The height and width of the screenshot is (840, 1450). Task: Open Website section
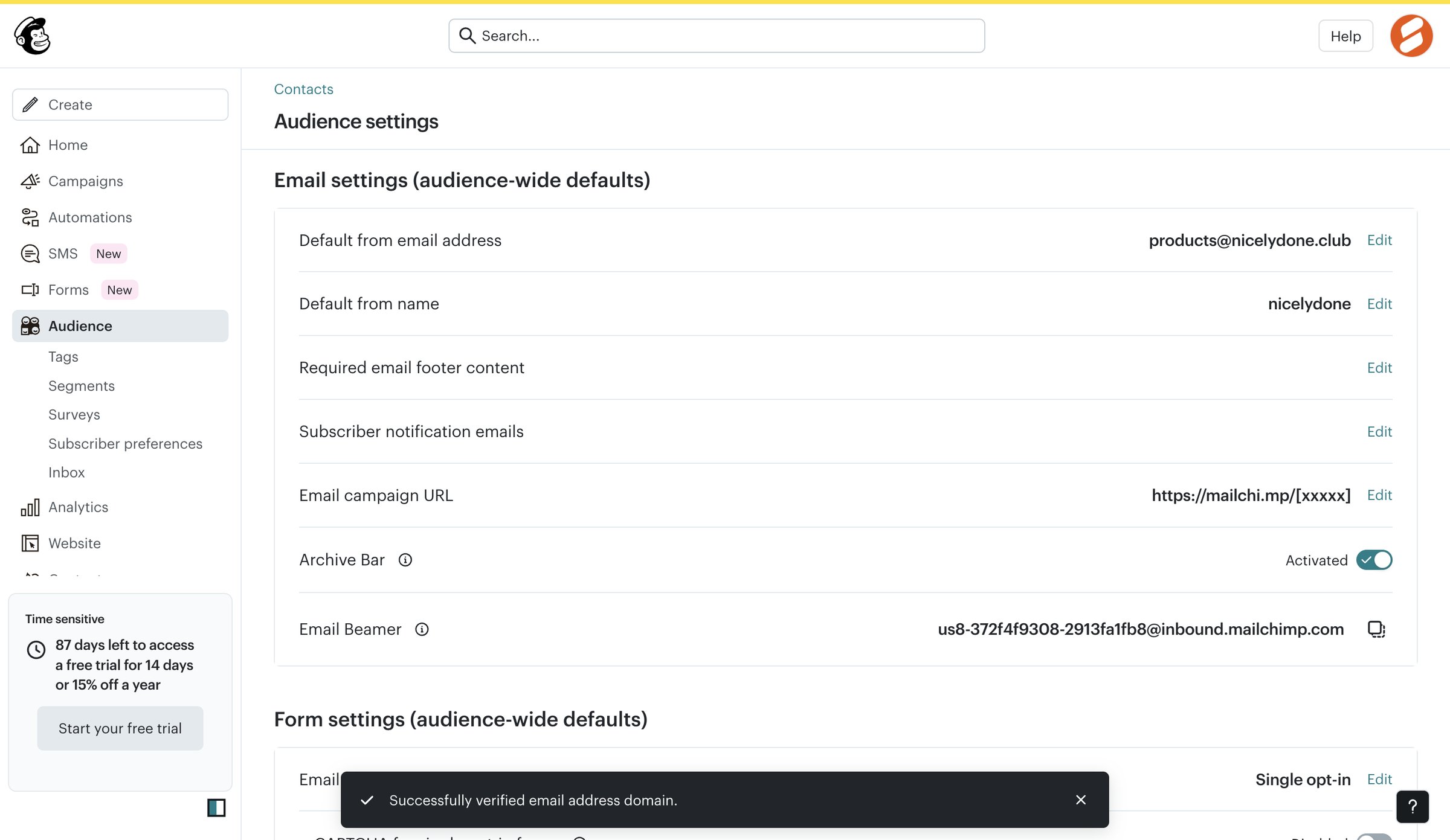point(120,543)
